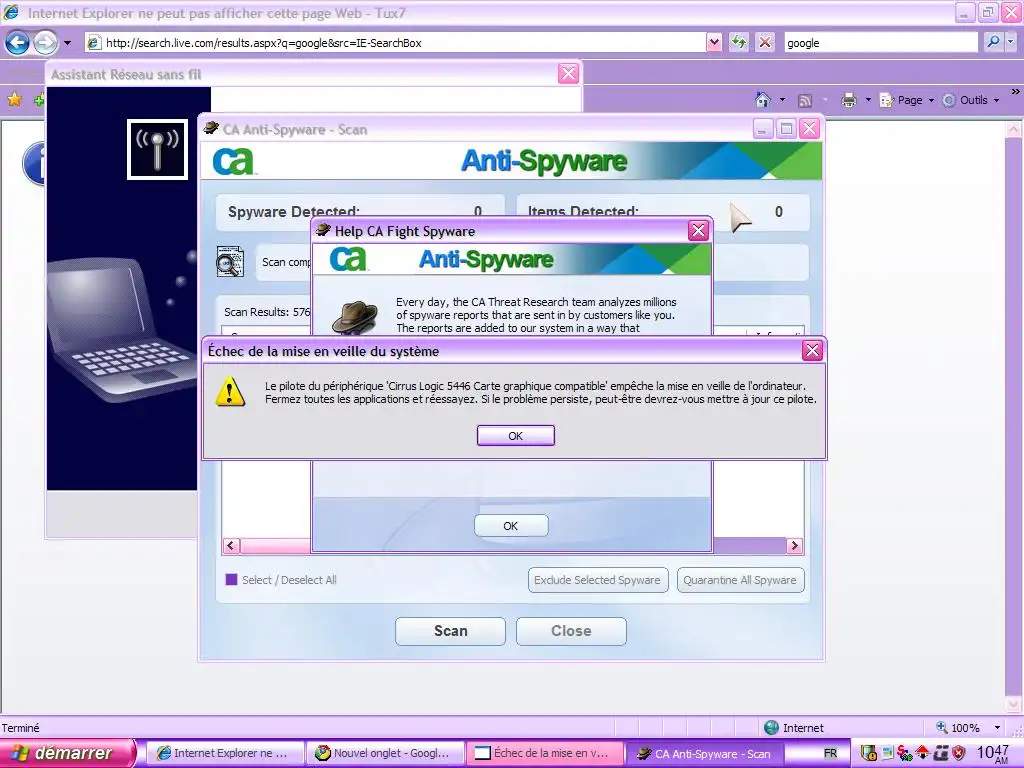Click the monitor tray icon
The height and width of the screenshot is (768, 1024).
[x=888, y=753]
